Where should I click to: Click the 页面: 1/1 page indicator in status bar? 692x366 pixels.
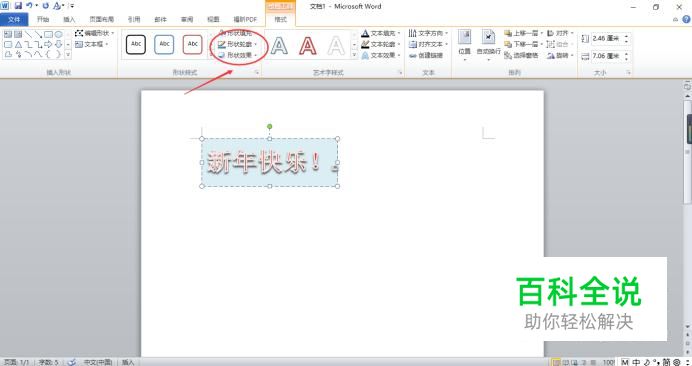[16, 362]
